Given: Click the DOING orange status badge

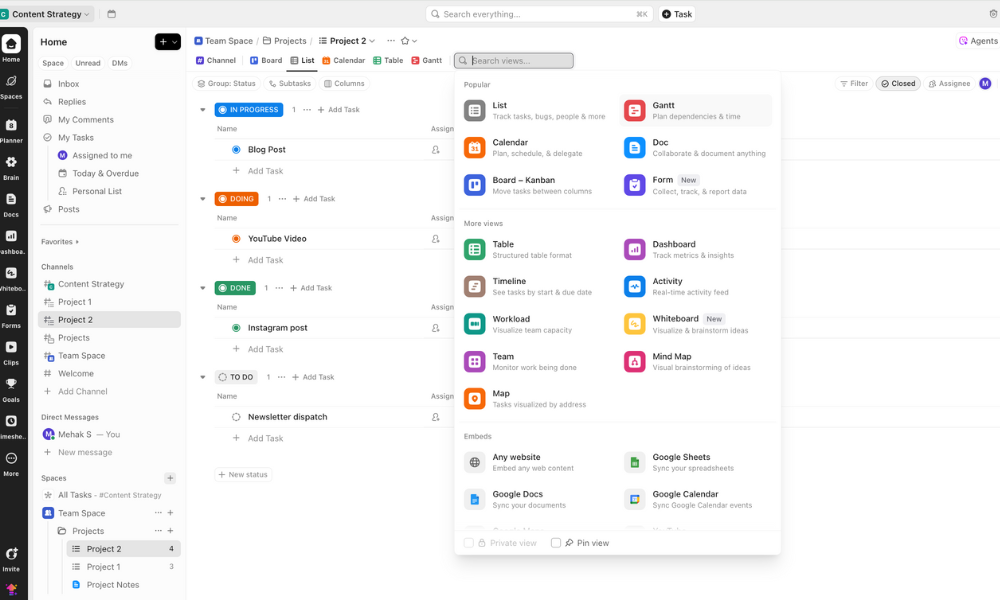Looking at the screenshot, I should coord(236,199).
